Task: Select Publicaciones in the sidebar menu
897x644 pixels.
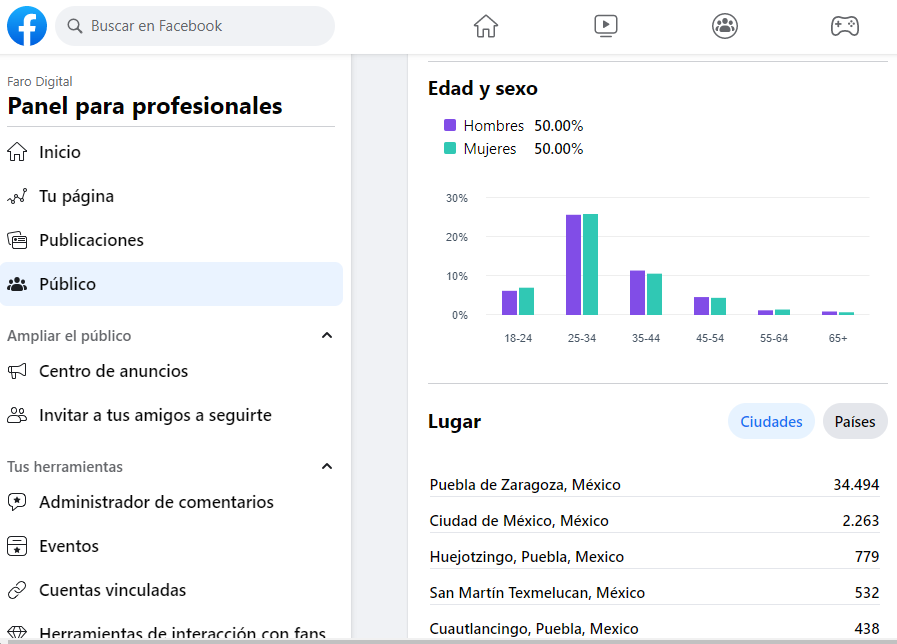Action: [x=91, y=240]
